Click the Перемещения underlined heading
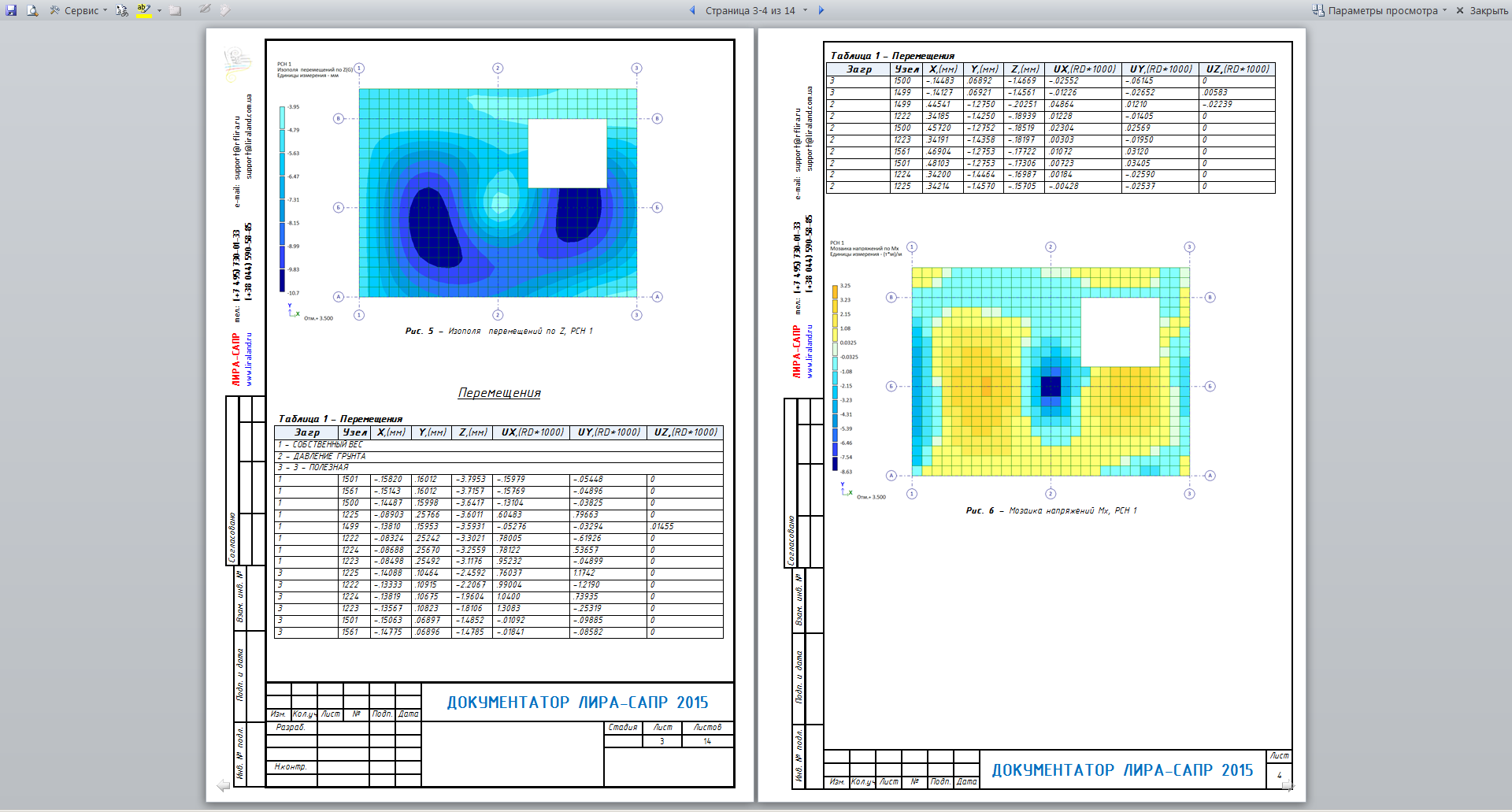This screenshot has width=1512, height=812. pyautogui.click(x=499, y=393)
